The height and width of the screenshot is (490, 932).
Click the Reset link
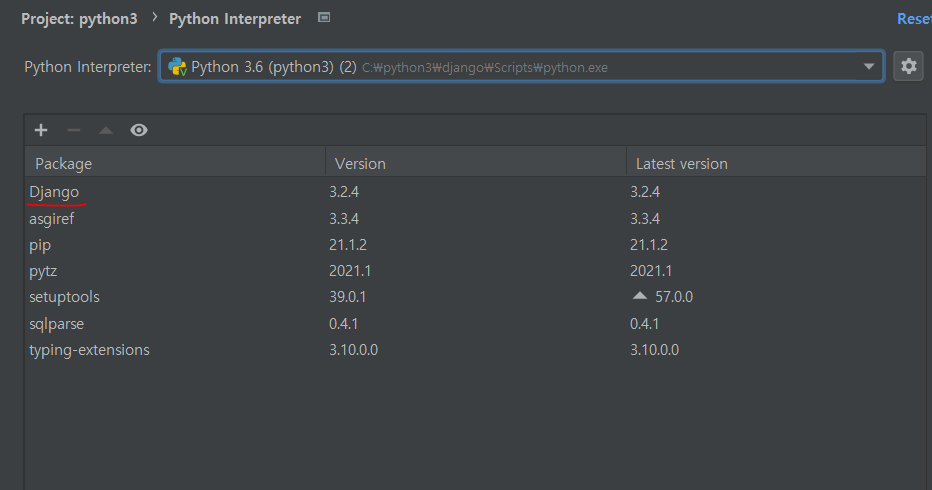coord(914,19)
